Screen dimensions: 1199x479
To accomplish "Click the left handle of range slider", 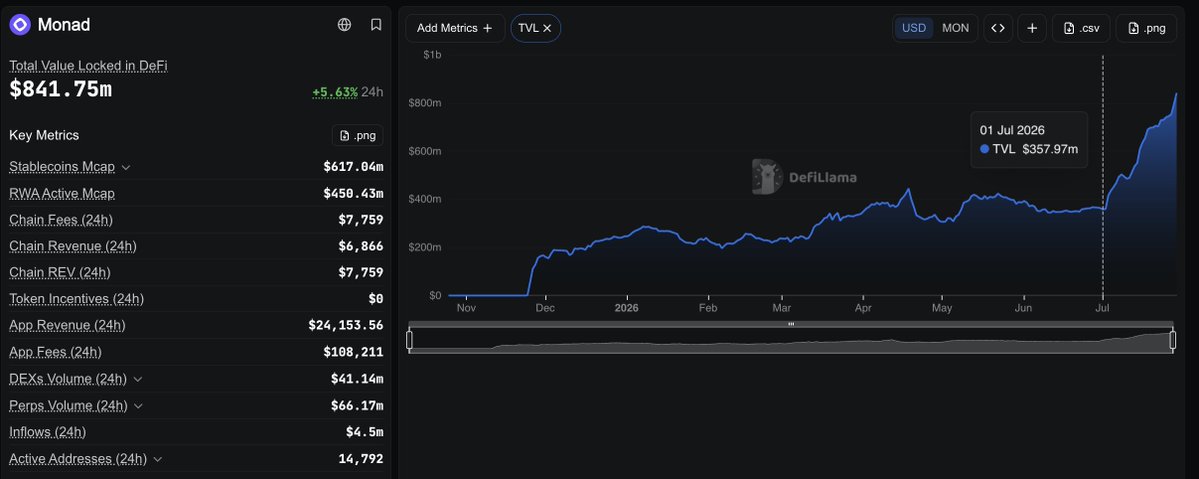I will pyautogui.click(x=410, y=341).
